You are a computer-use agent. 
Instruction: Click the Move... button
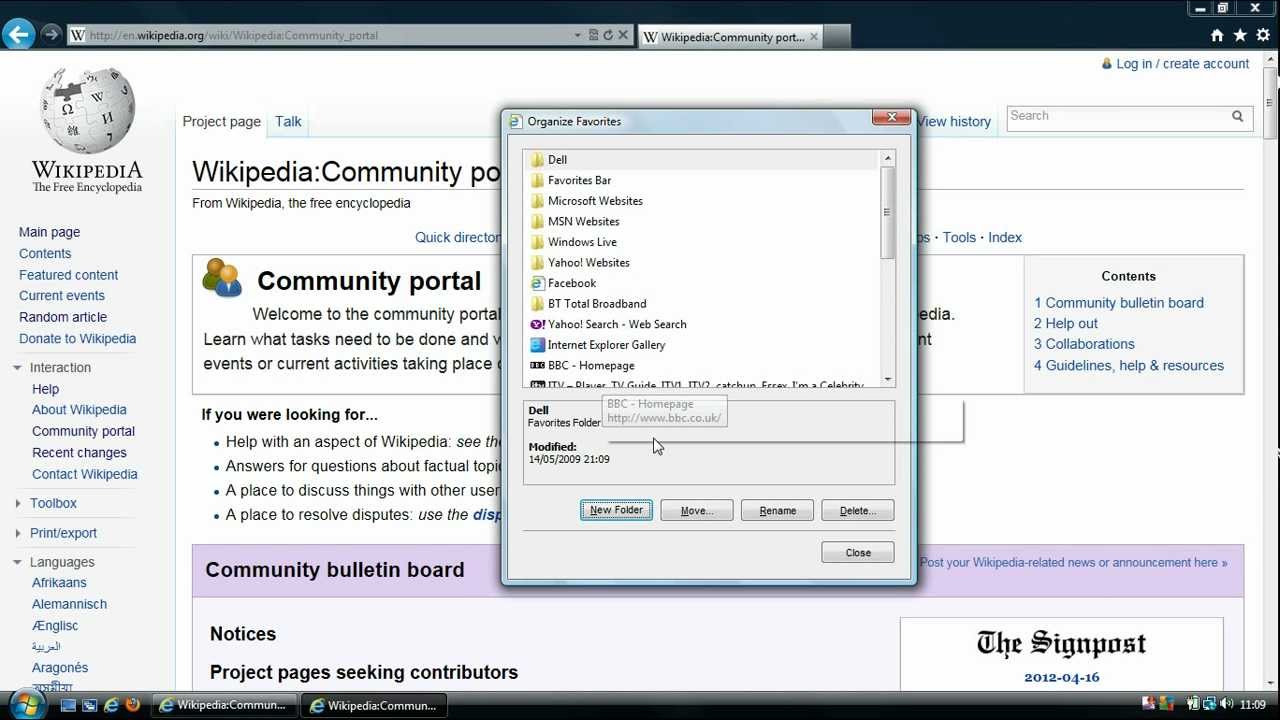tap(697, 510)
